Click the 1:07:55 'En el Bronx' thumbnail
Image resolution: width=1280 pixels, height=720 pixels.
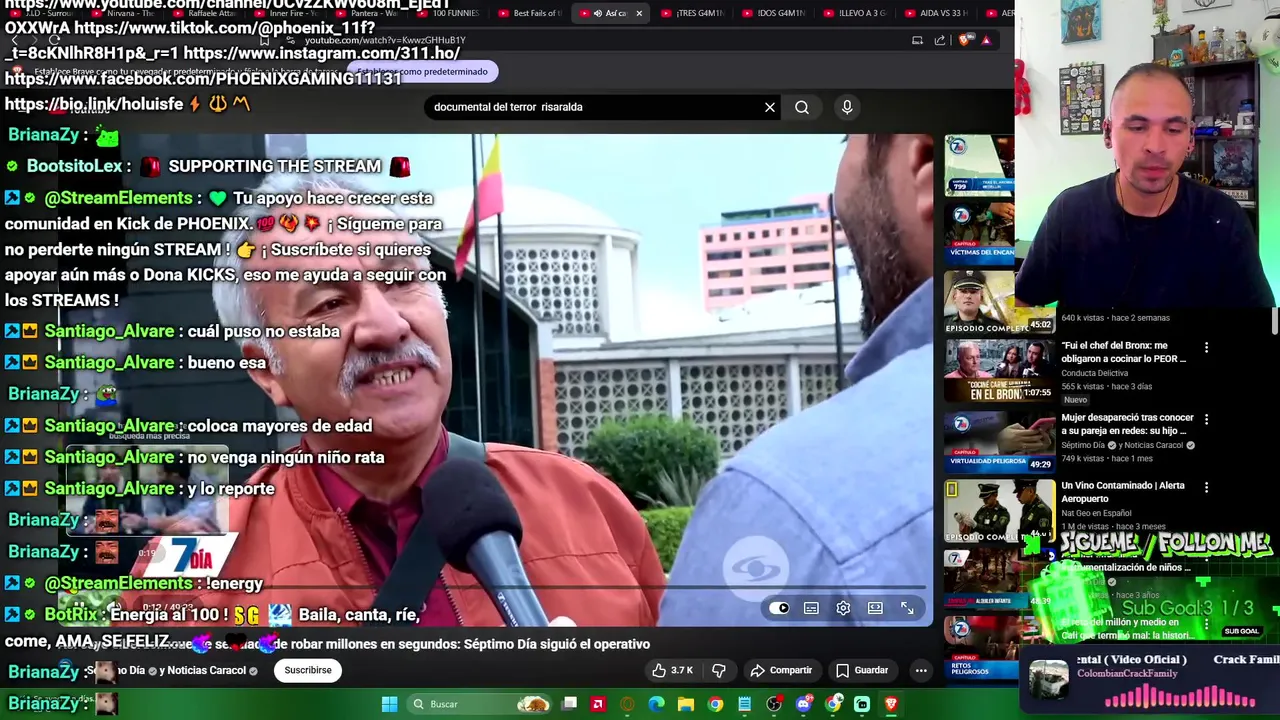pyautogui.click(x=999, y=370)
